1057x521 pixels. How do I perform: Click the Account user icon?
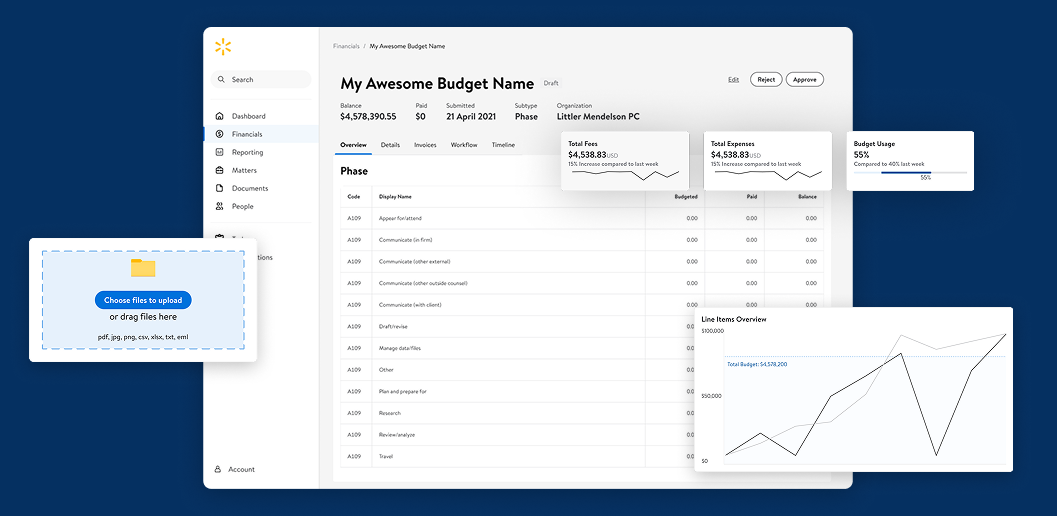pos(218,469)
